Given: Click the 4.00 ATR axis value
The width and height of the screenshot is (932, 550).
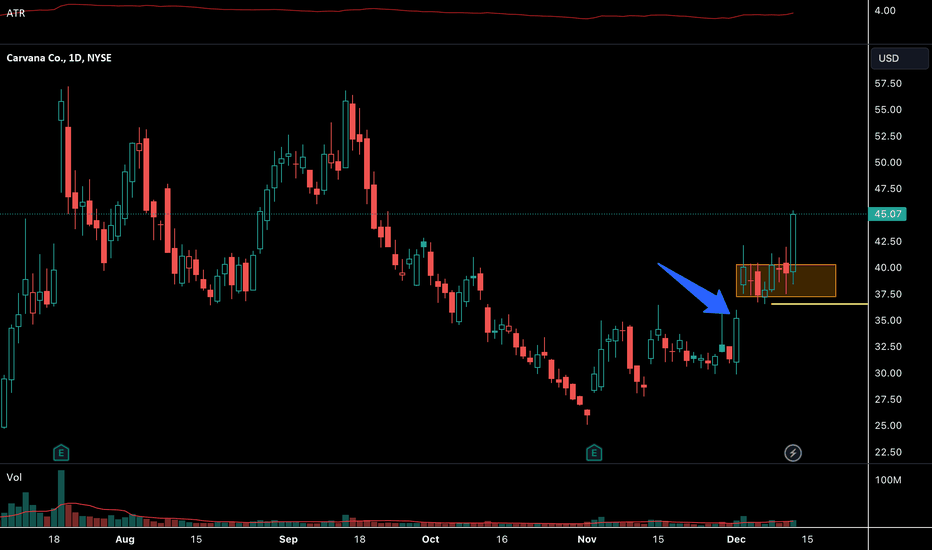Looking at the screenshot, I should pos(885,11).
